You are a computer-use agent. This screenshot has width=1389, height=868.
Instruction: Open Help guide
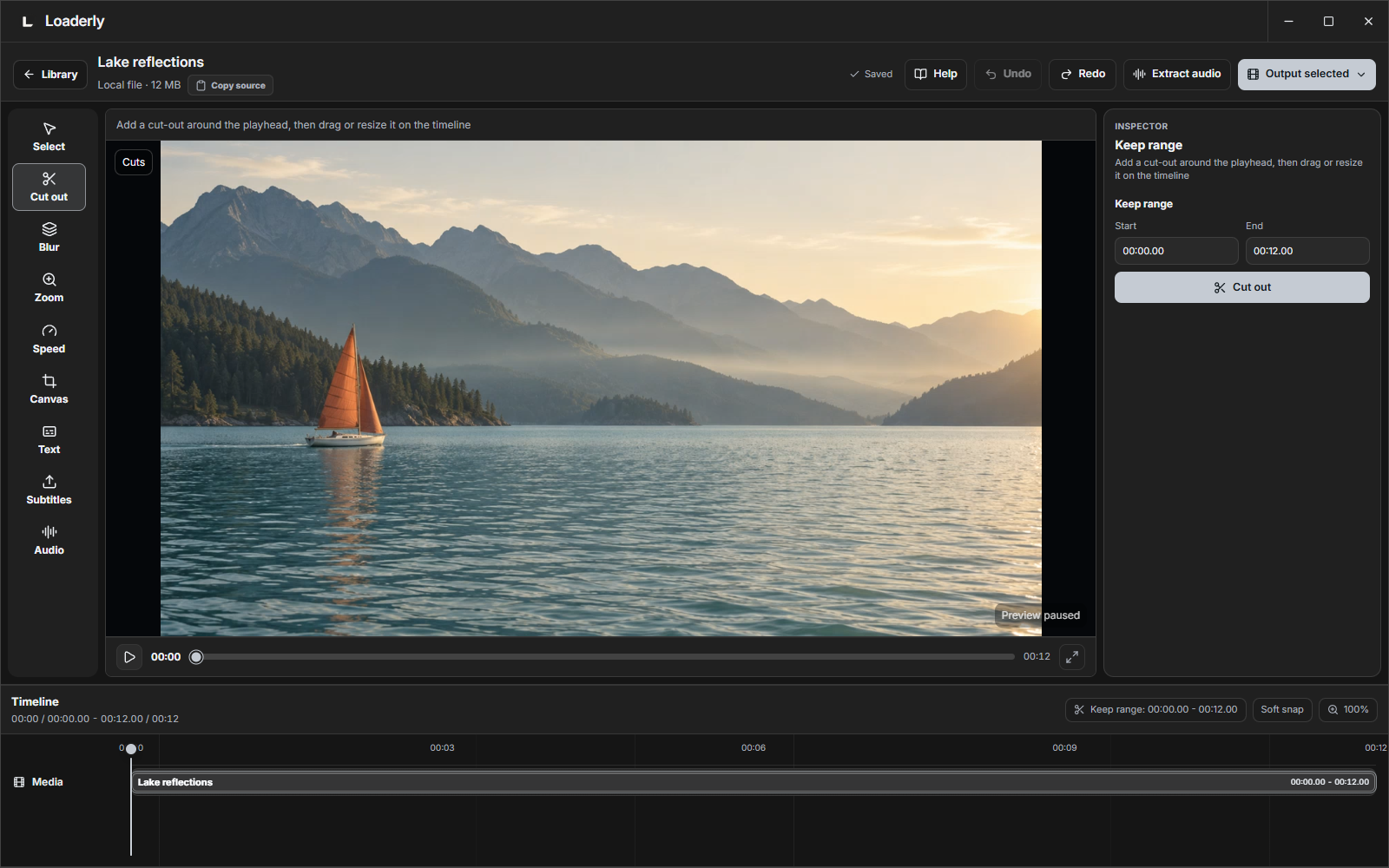pos(936,74)
